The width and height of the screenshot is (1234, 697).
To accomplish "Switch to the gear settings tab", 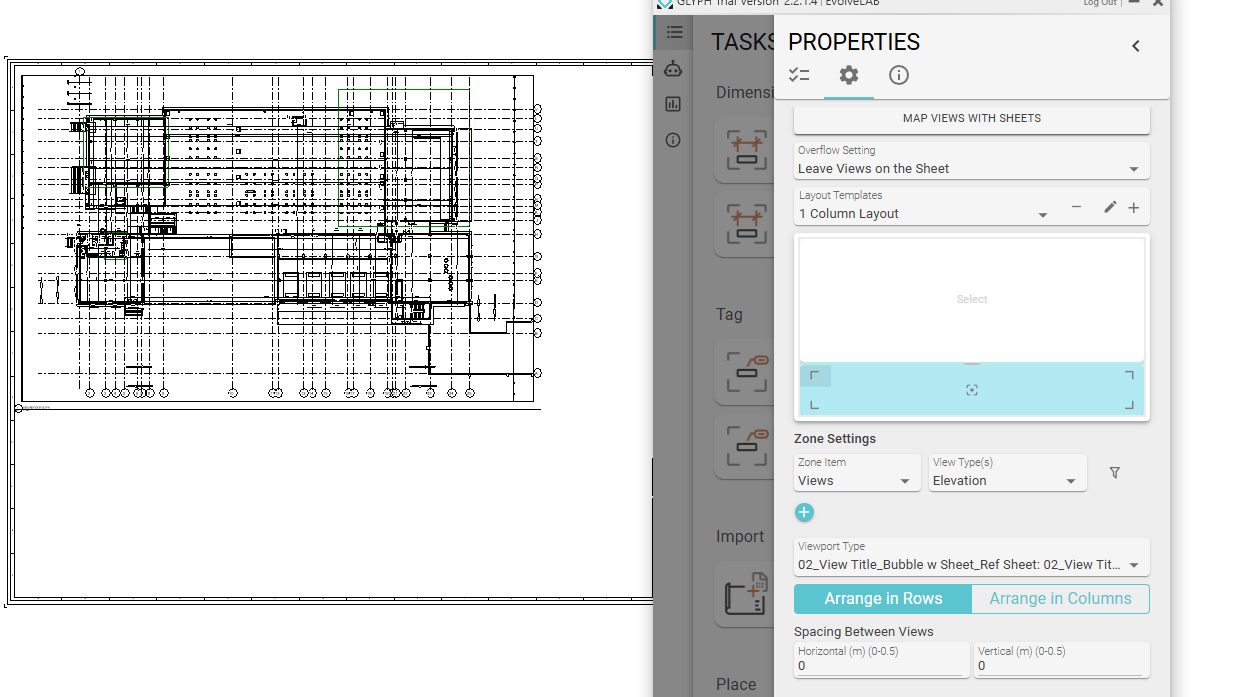I will pyautogui.click(x=849, y=75).
